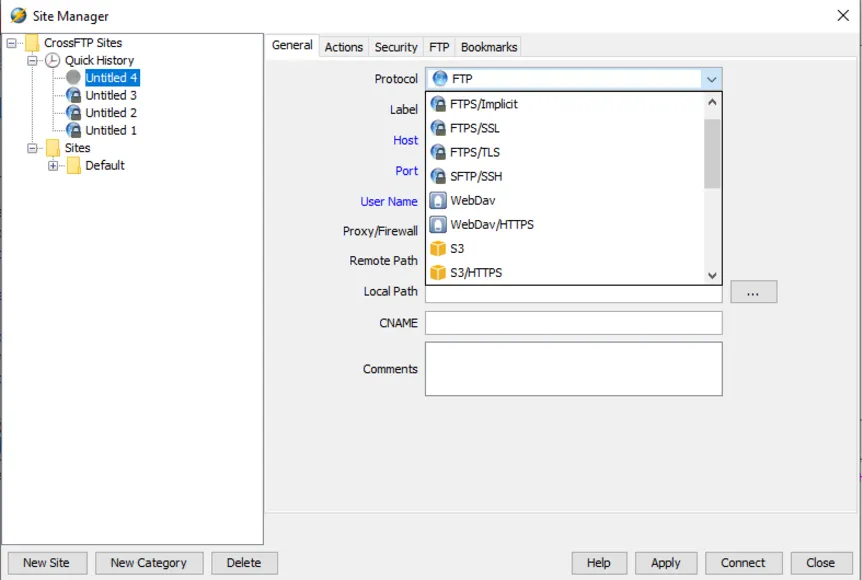
Task: Click the S3/HTTPS orange box icon
Action: click(438, 273)
